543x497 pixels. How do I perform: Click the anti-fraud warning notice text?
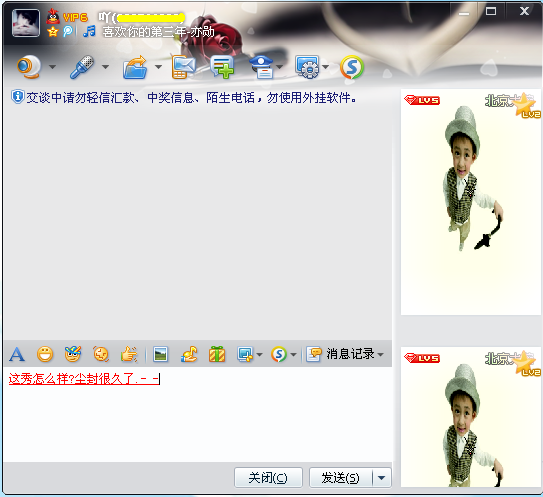coord(192,98)
